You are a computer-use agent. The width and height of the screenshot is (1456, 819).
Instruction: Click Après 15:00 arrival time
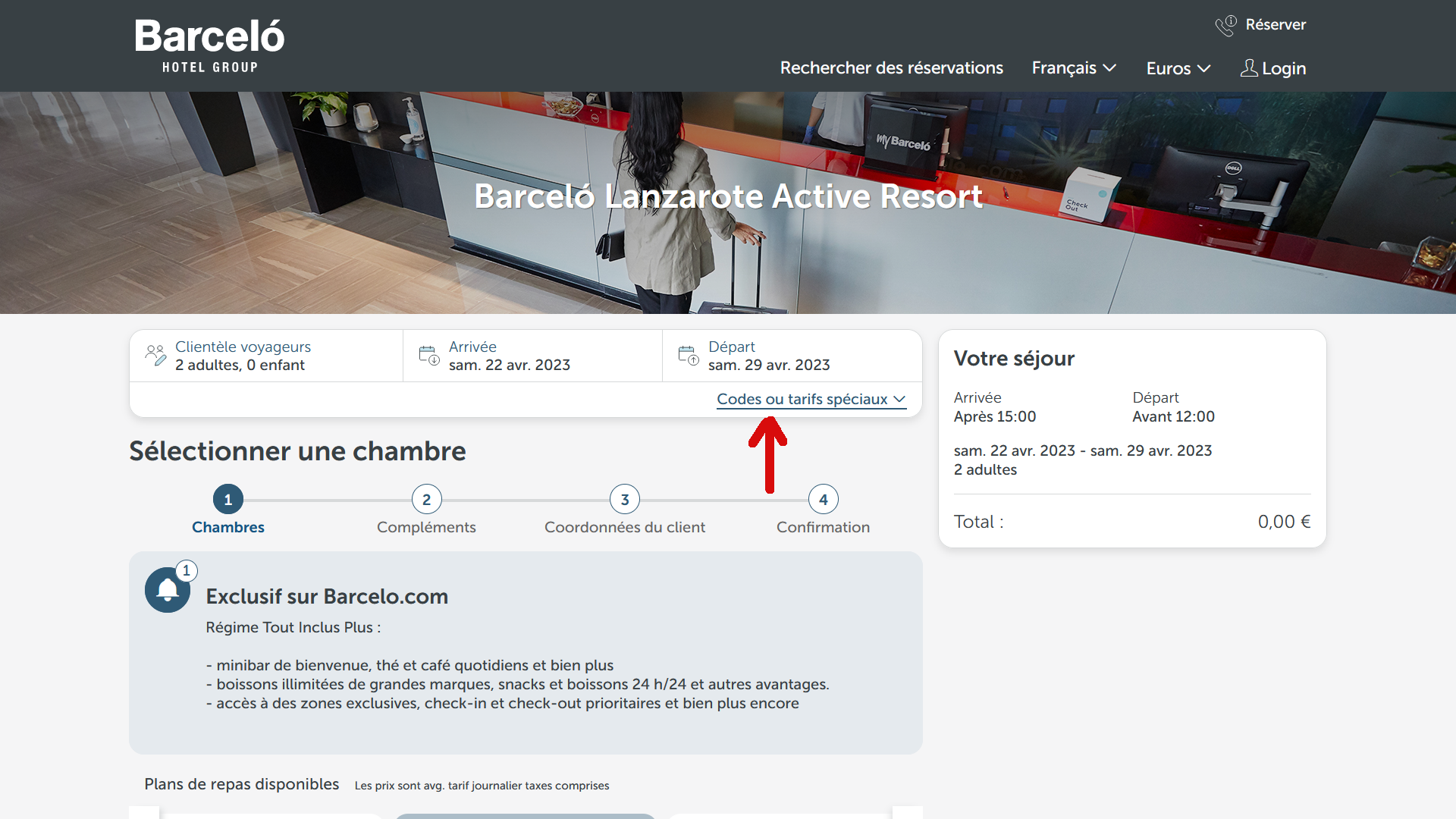(995, 416)
